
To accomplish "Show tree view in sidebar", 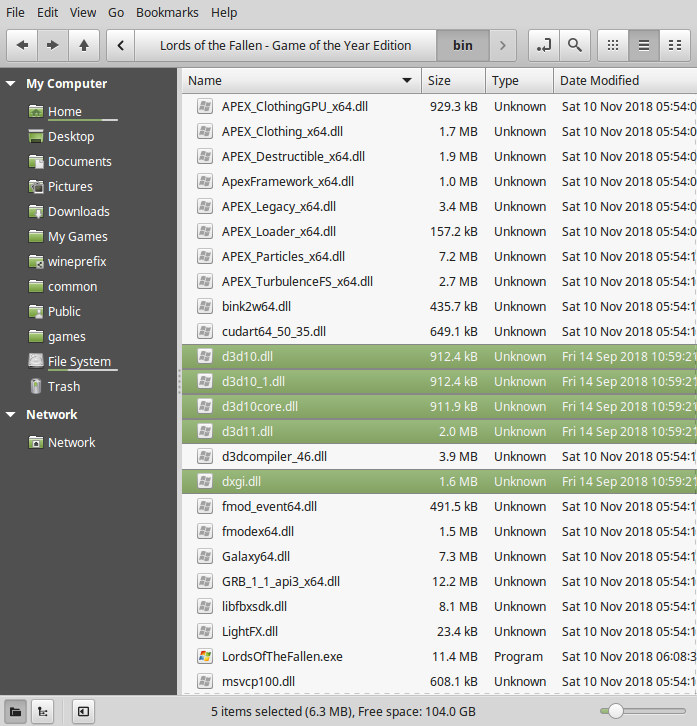I will [43, 712].
